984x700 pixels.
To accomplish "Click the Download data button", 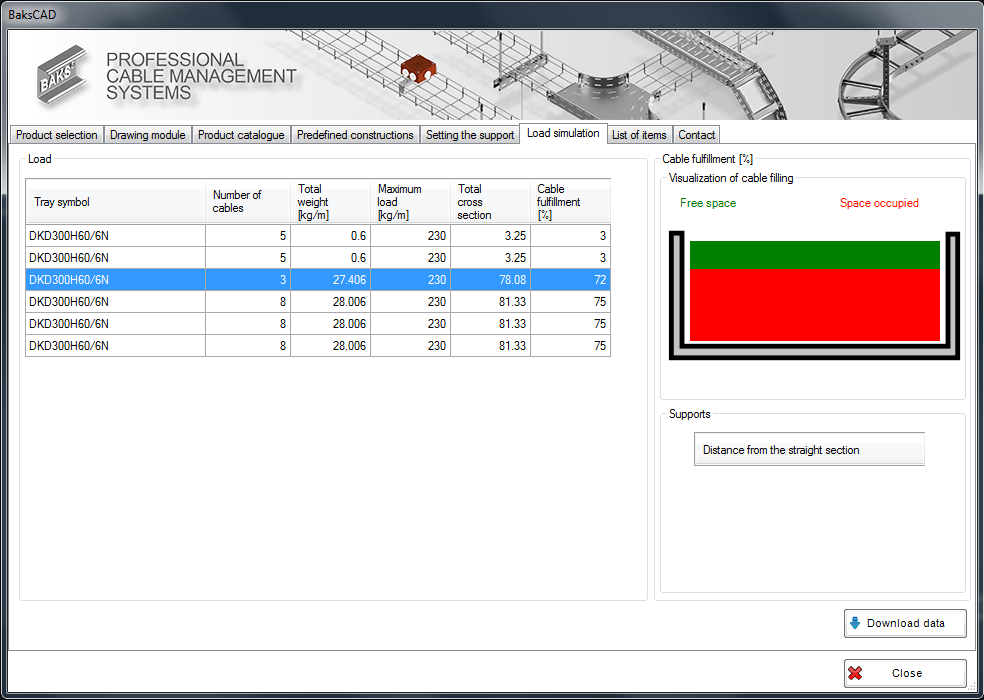I will (x=905, y=623).
